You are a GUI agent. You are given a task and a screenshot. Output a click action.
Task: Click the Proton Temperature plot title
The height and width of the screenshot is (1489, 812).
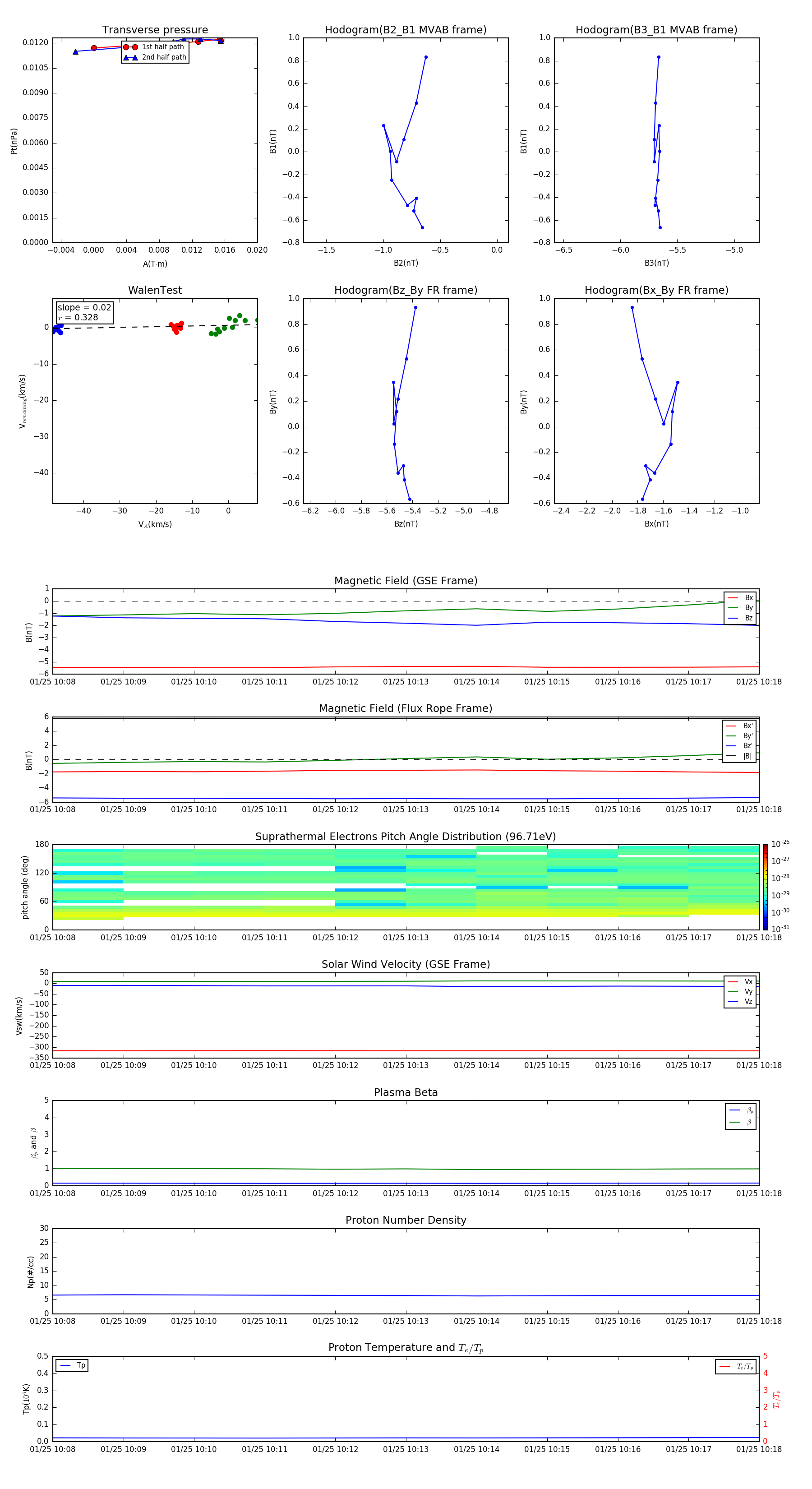tap(406, 1348)
